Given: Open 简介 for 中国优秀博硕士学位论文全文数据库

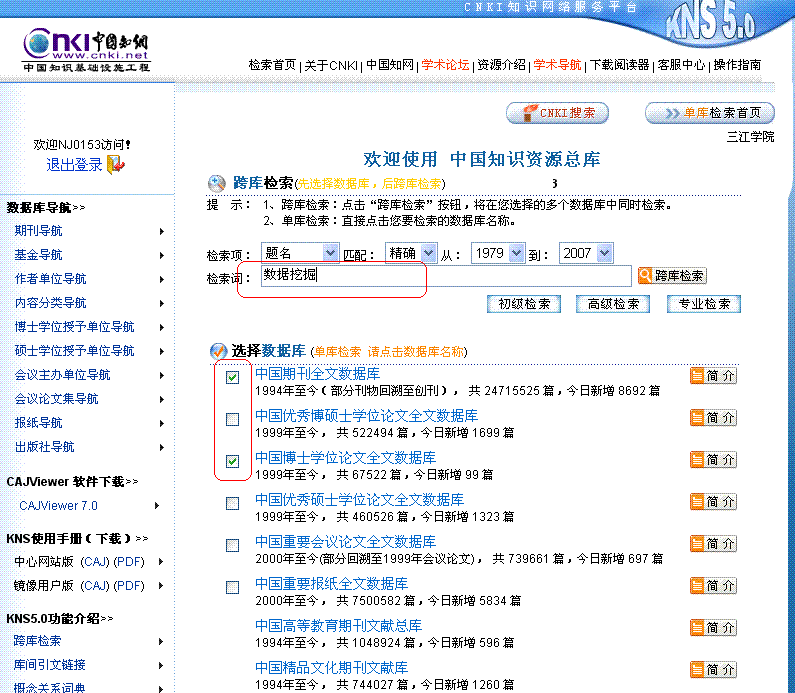Looking at the screenshot, I should click(x=713, y=418).
